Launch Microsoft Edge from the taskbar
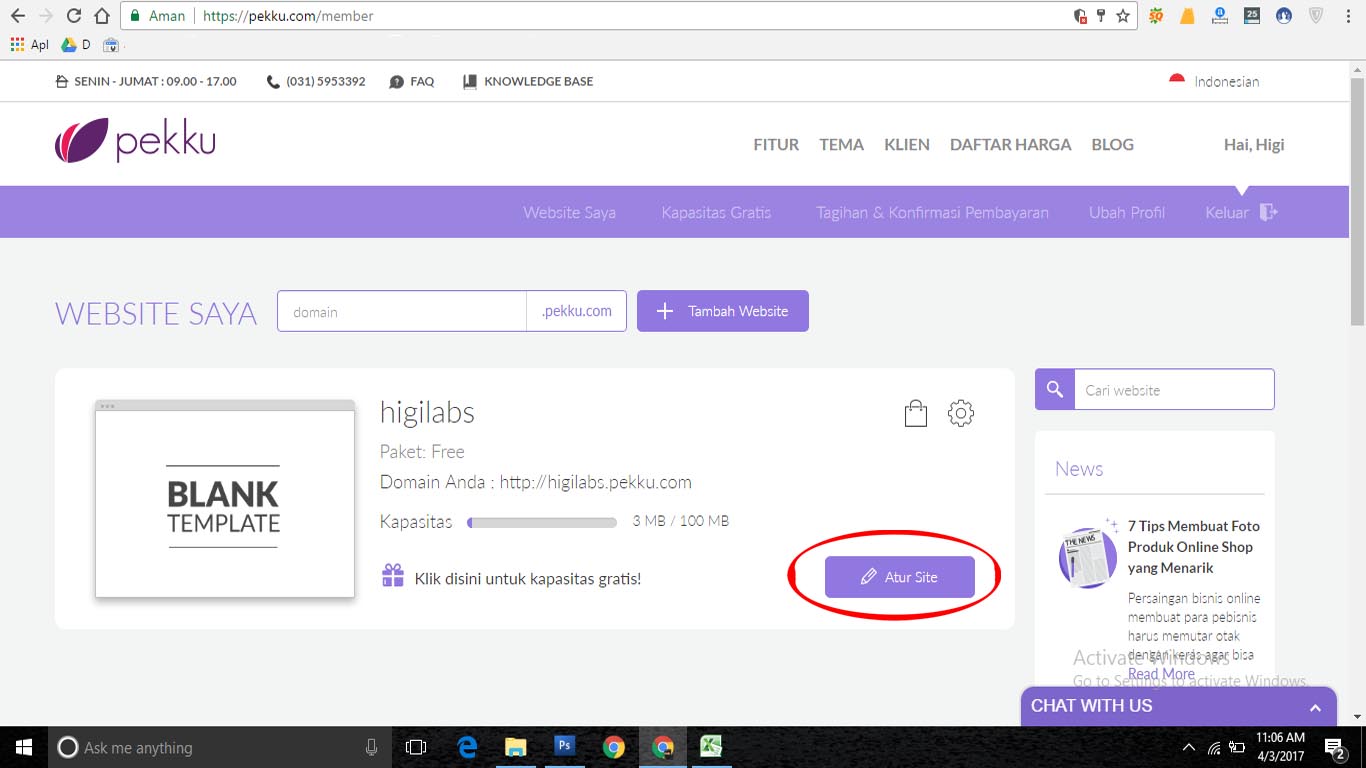 coord(467,747)
